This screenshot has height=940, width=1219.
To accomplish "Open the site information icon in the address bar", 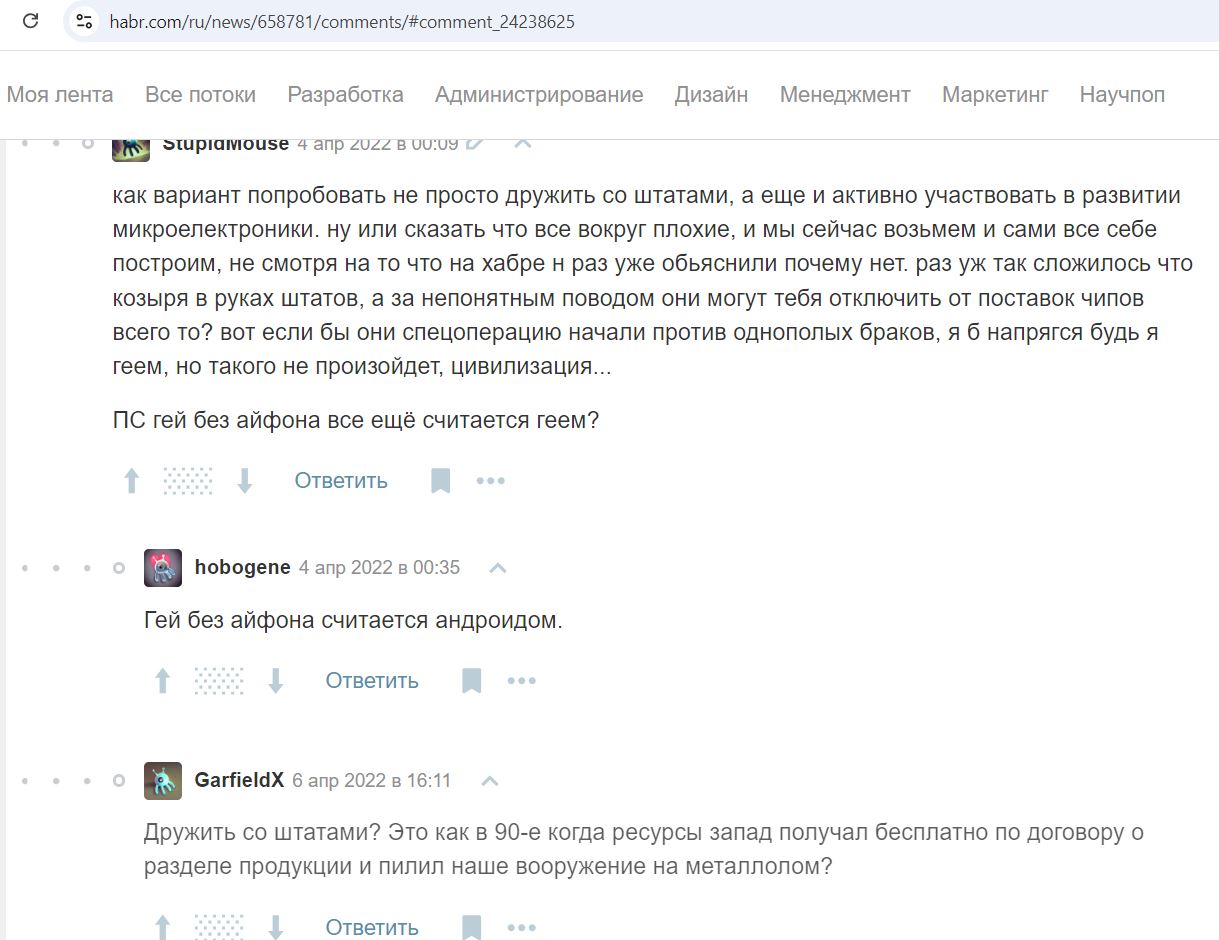I will click(x=84, y=21).
